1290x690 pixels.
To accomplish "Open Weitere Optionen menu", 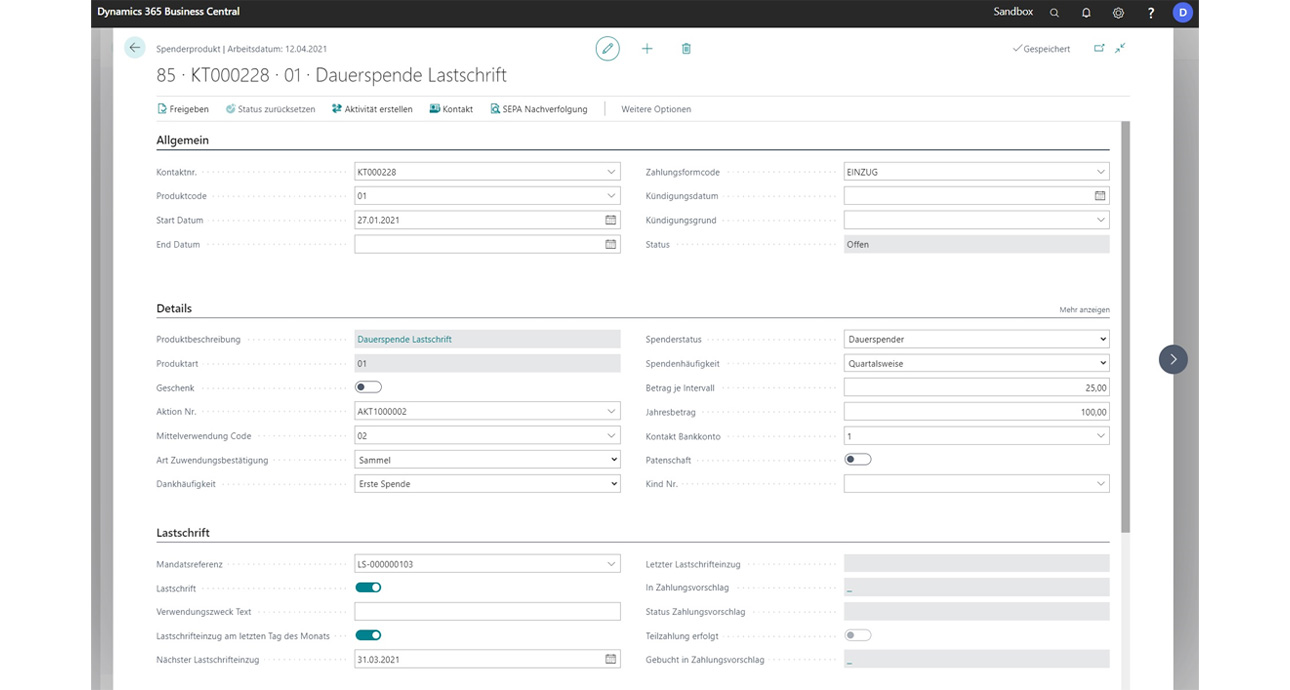I will 655,109.
